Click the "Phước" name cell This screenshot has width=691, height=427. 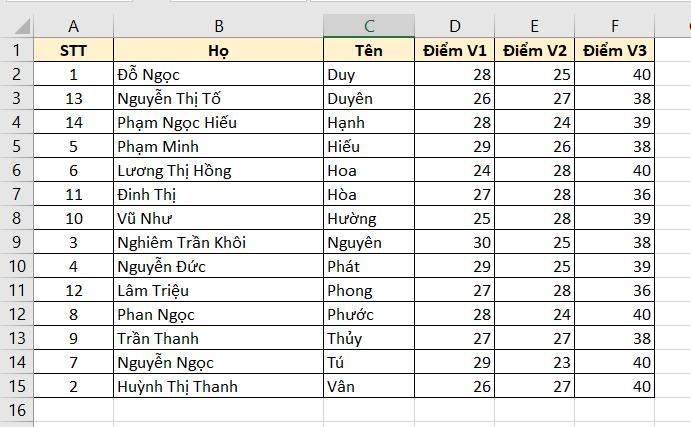(369, 314)
